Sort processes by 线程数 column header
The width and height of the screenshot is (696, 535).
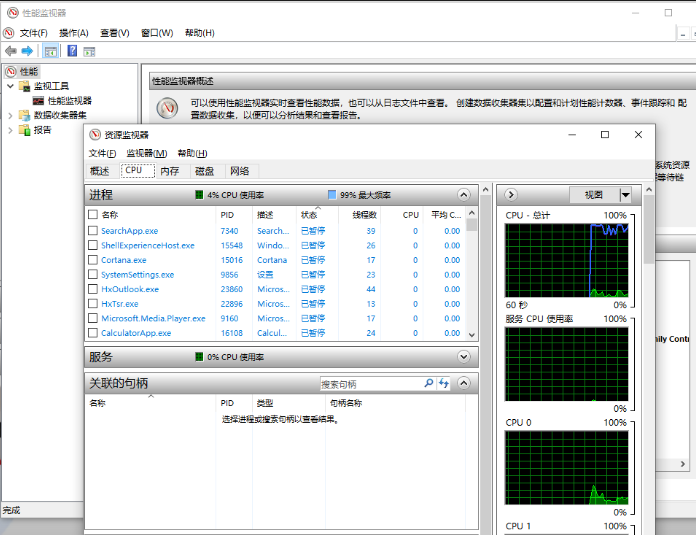pyautogui.click(x=360, y=215)
